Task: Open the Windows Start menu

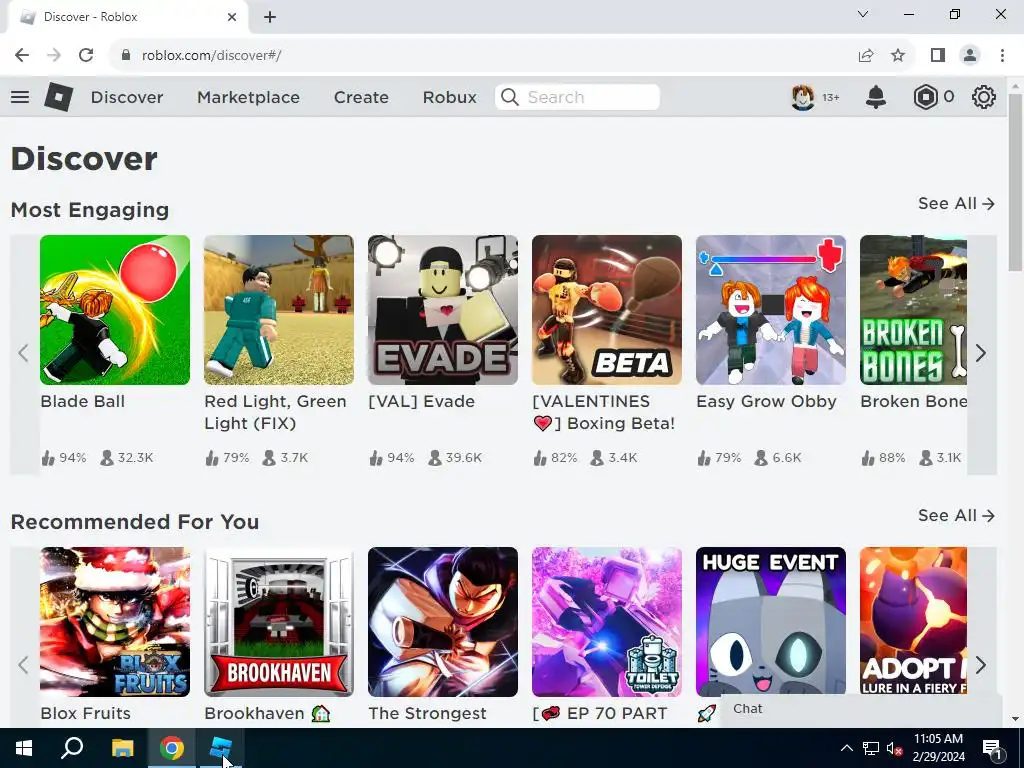Action: 24,748
